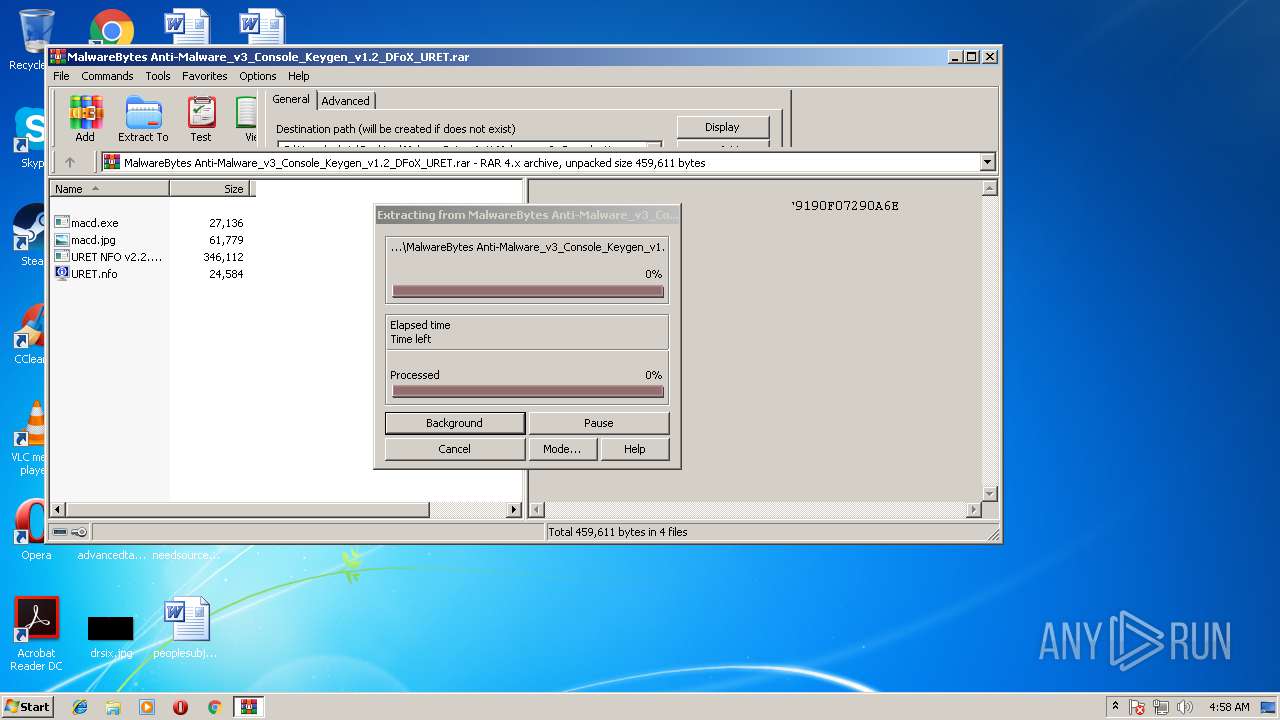Viewport: 1280px width, 720px height.
Task: Cancel the extraction
Action: (454, 449)
